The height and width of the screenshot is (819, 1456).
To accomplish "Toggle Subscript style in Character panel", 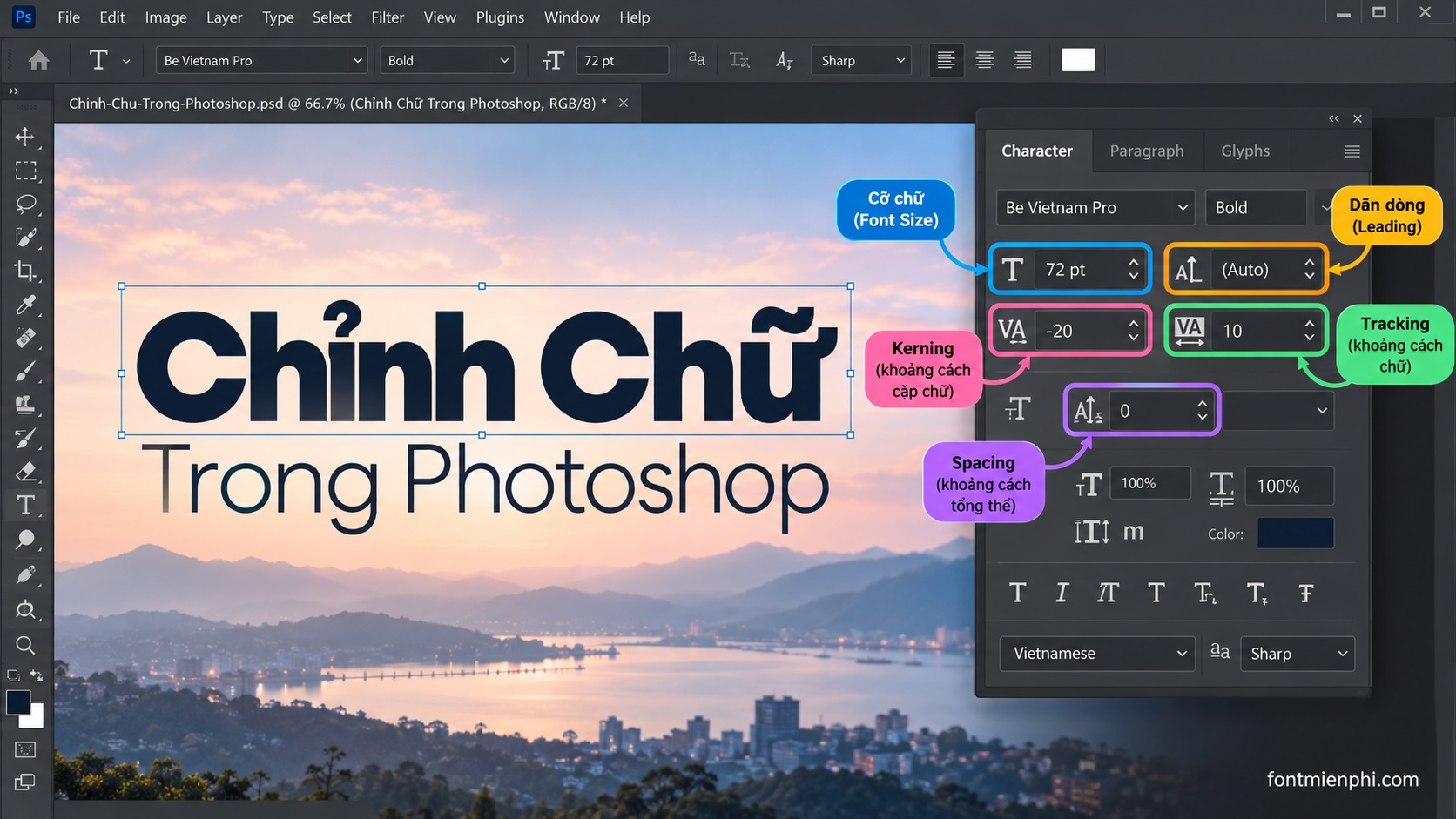I will click(x=1257, y=594).
